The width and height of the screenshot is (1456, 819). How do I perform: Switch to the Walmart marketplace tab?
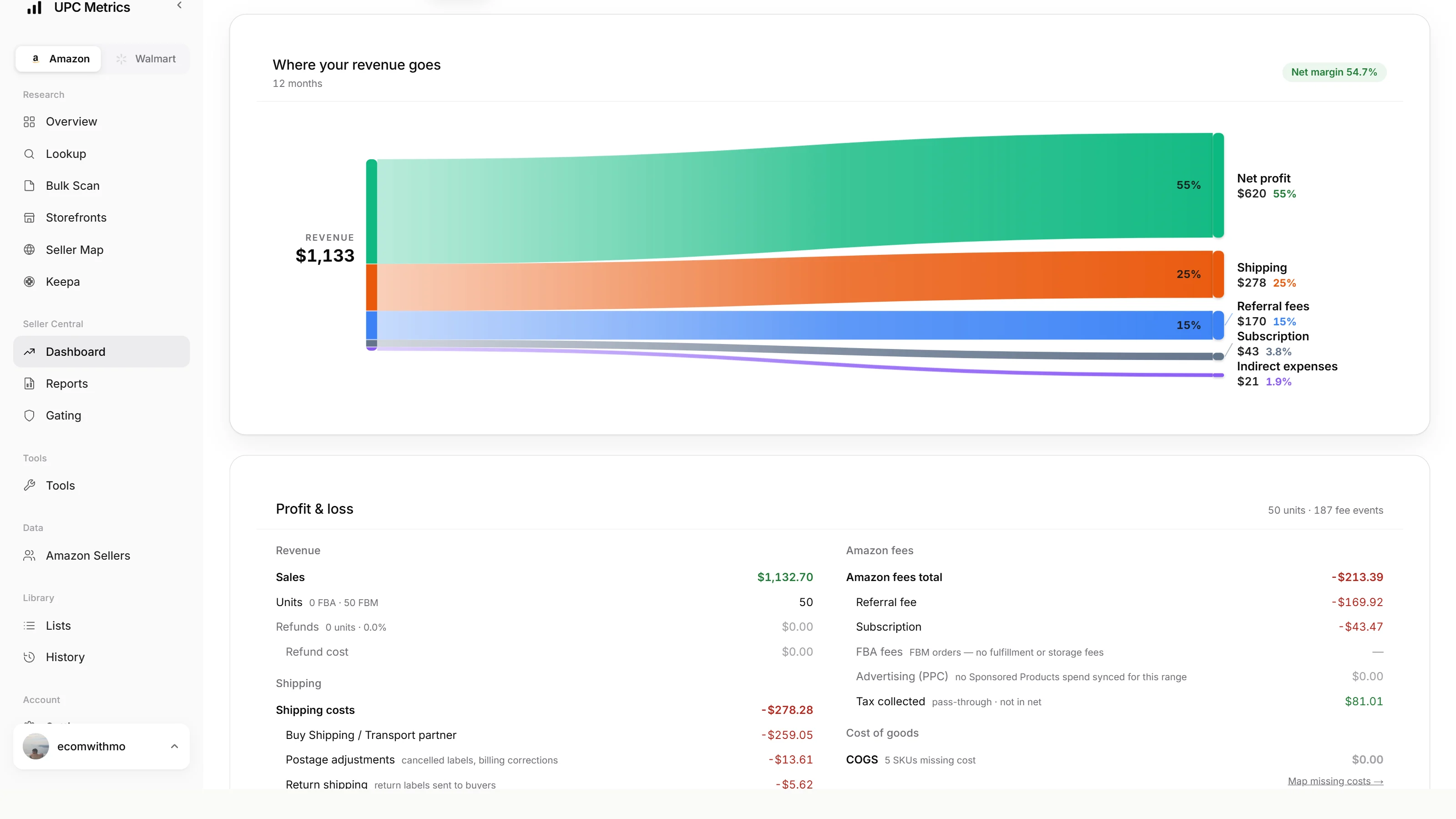[x=147, y=59]
